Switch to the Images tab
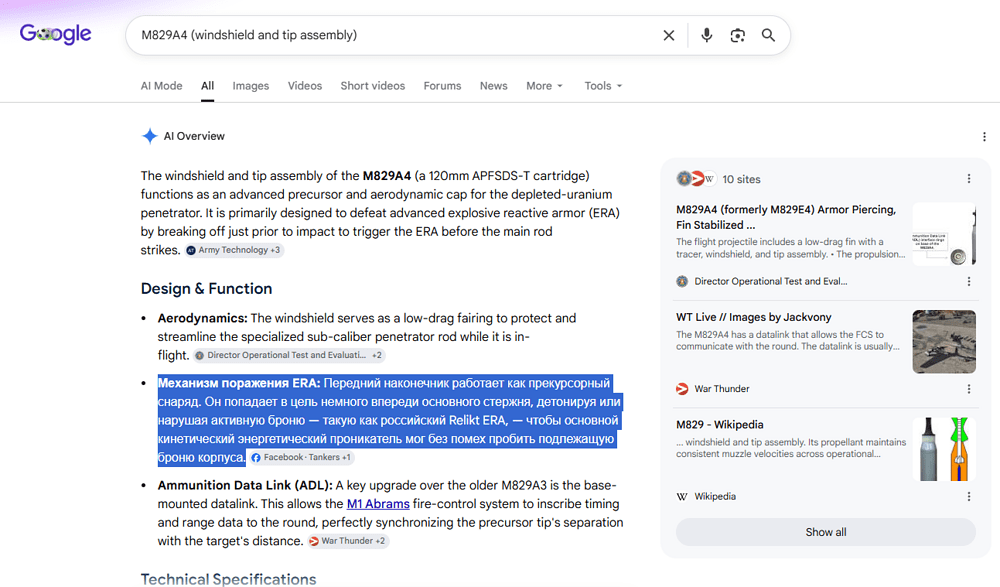The image size is (1000, 587). [251, 85]
